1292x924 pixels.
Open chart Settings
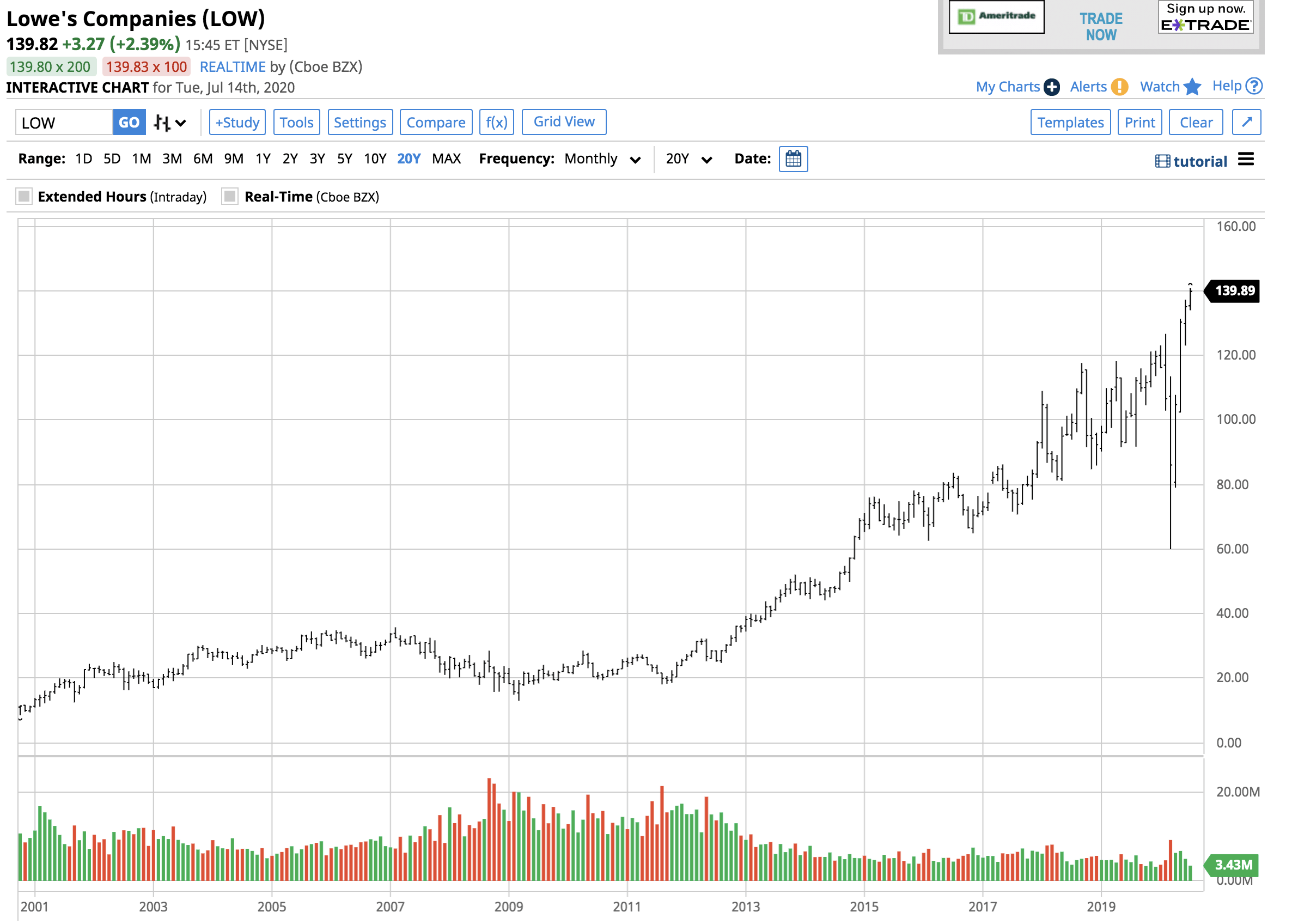point(360,123)
